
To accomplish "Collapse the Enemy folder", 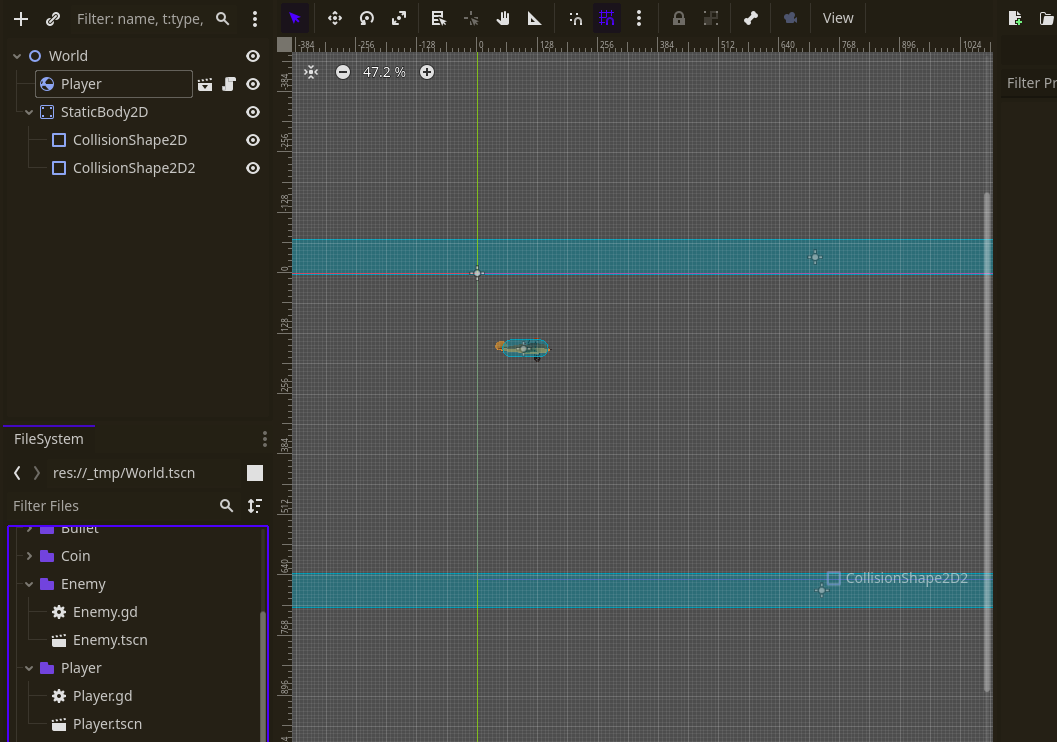I will coord(28,583).
